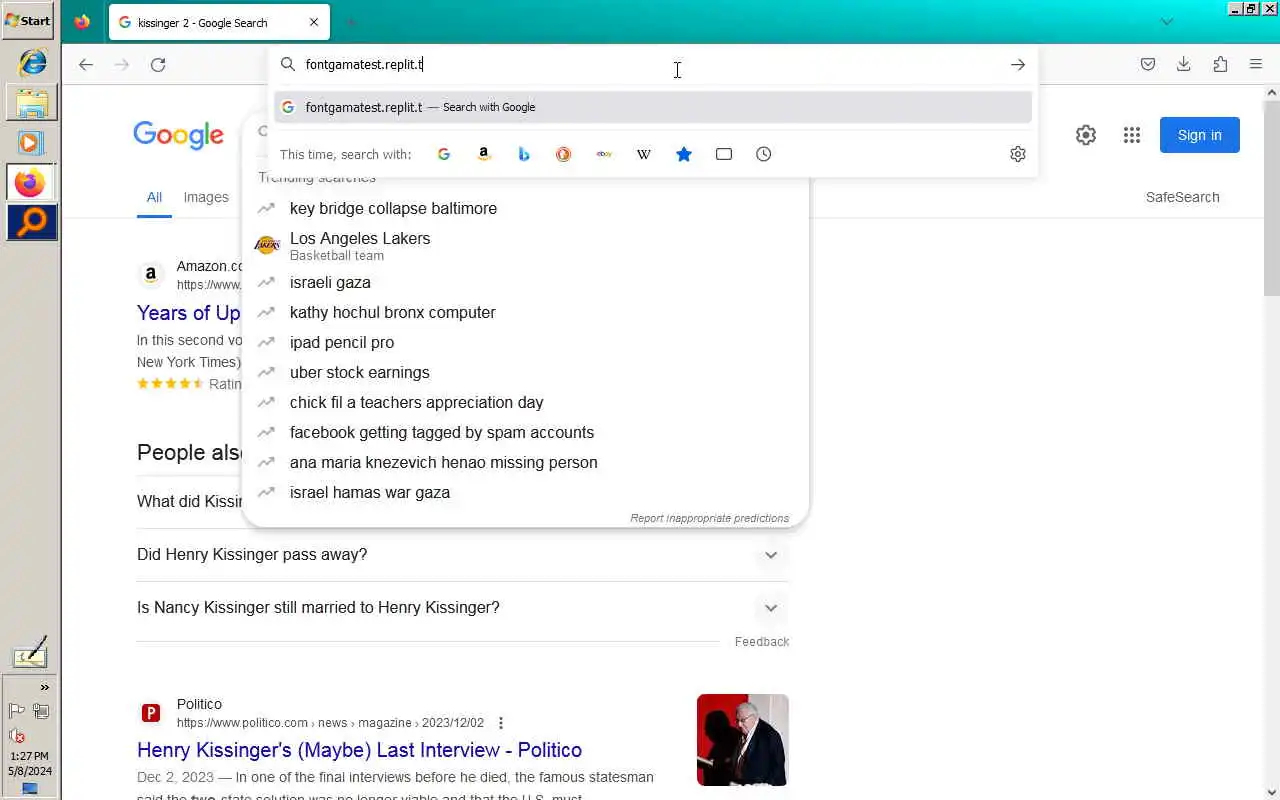Click Report inappropriate predictions
Viewport: 1280px width, 800px height.
tap(709, 518)
